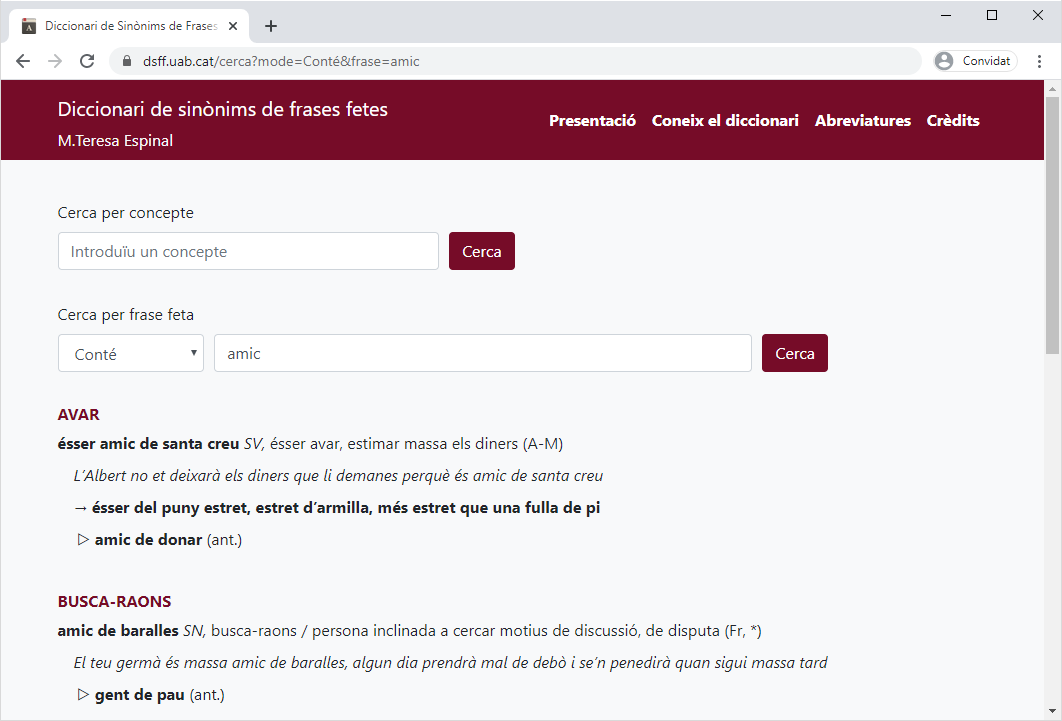The image size is (1062, 721).
Task: Reload the current page
Action: [87, 61]
